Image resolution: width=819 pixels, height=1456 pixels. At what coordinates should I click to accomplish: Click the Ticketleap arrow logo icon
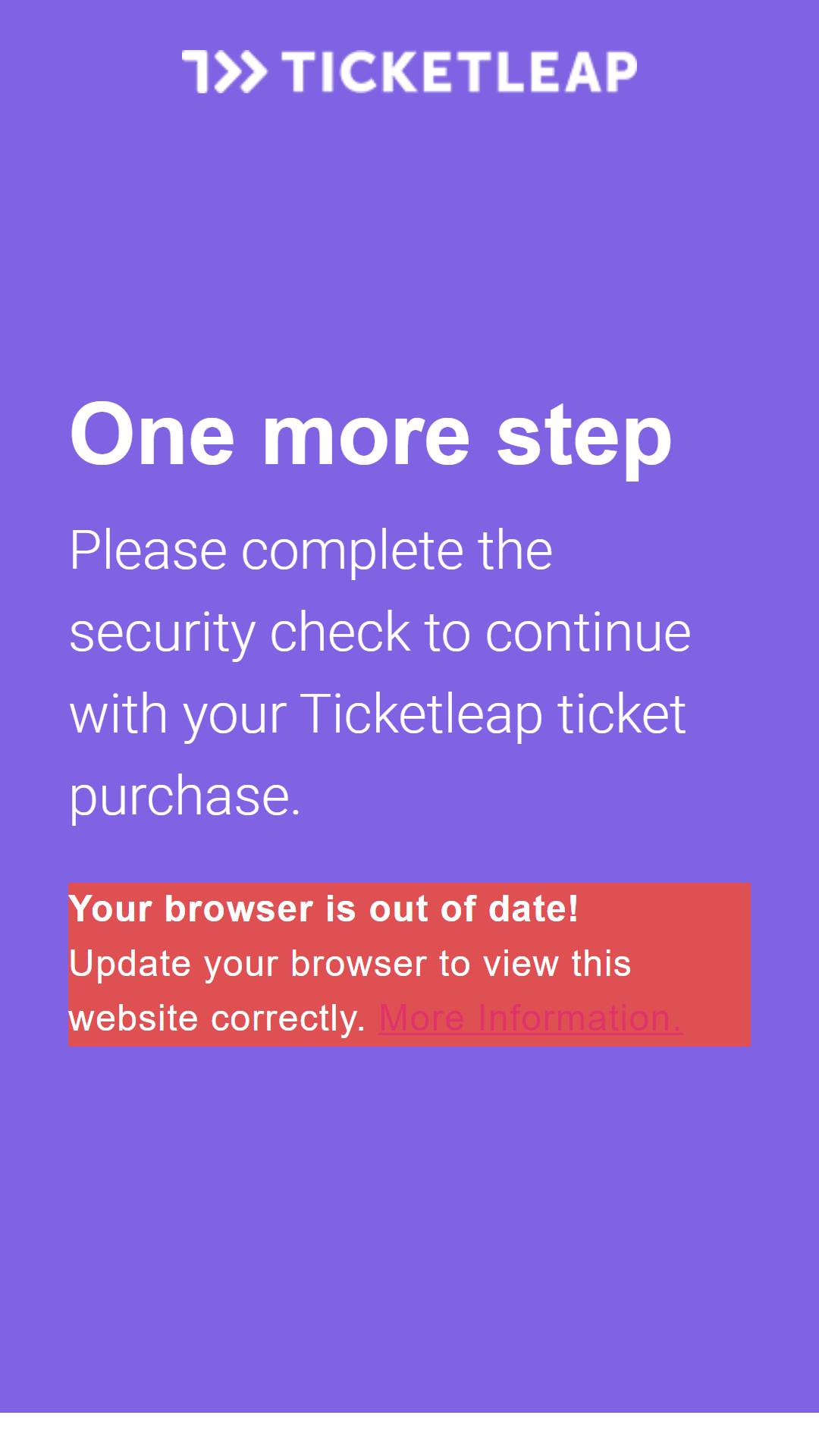tap(224, 72)
